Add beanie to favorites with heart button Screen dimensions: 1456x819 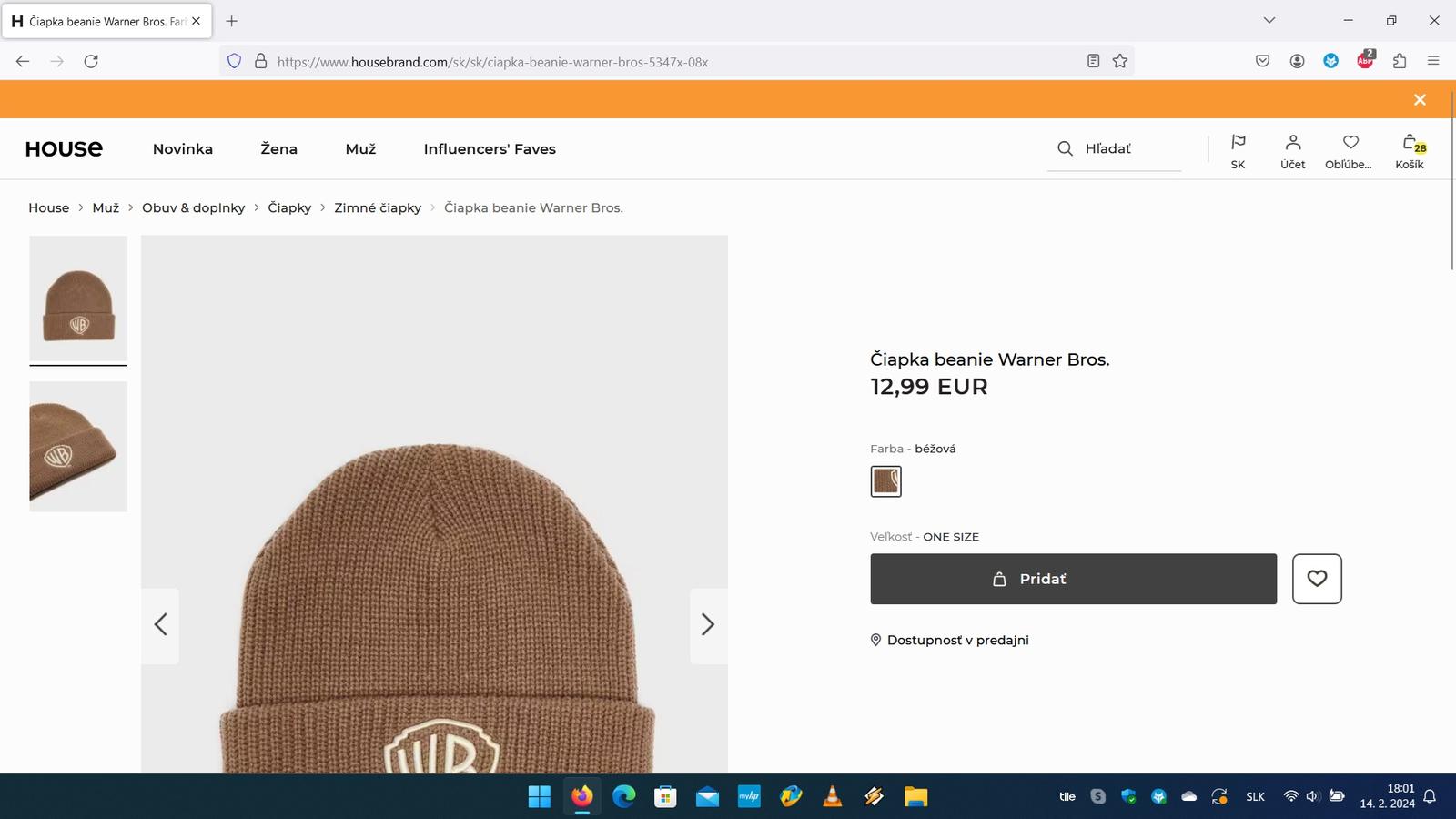coord(1317,579)
